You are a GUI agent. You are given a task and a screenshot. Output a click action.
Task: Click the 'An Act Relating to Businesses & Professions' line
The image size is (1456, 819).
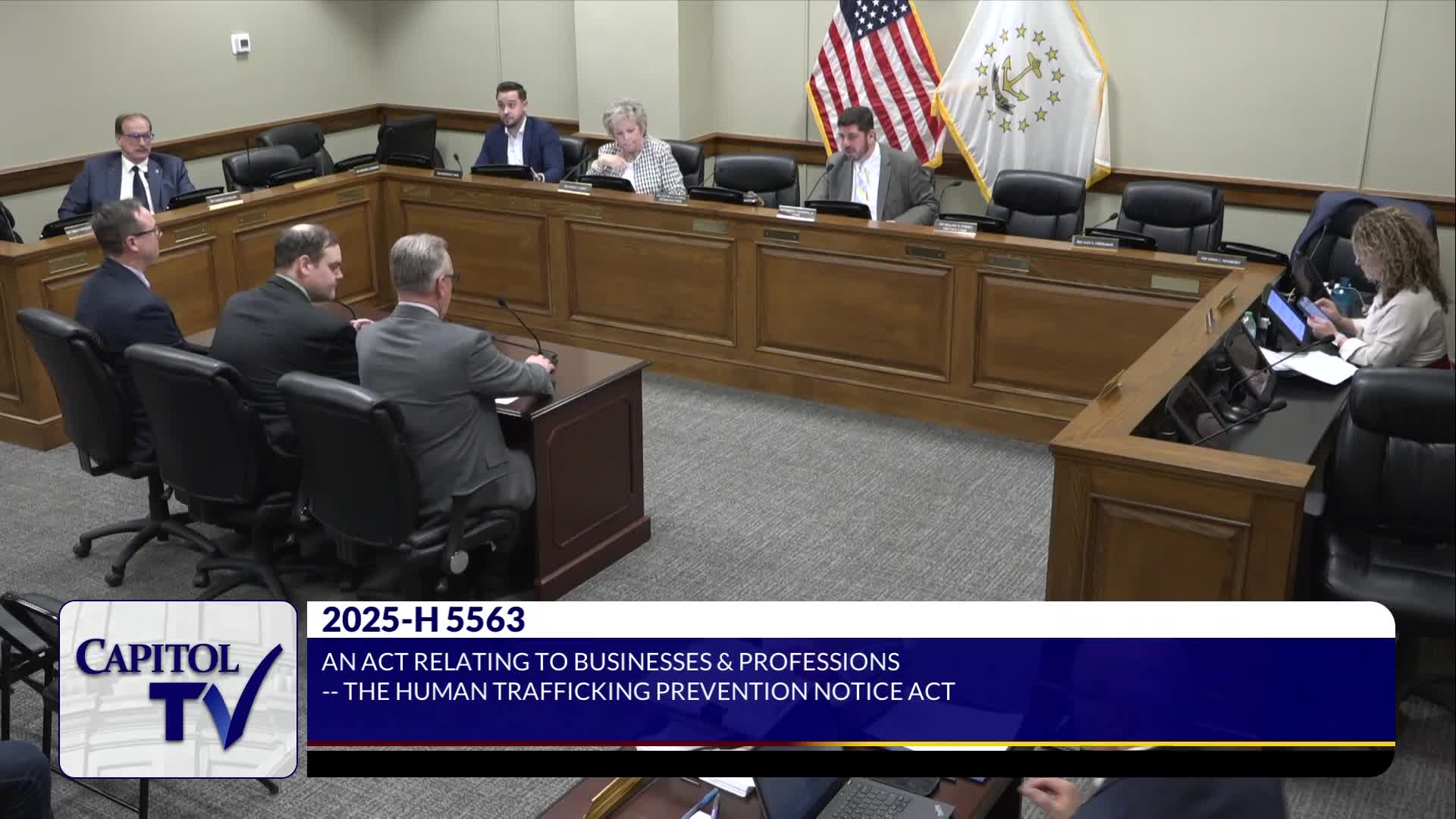[610, 662]
